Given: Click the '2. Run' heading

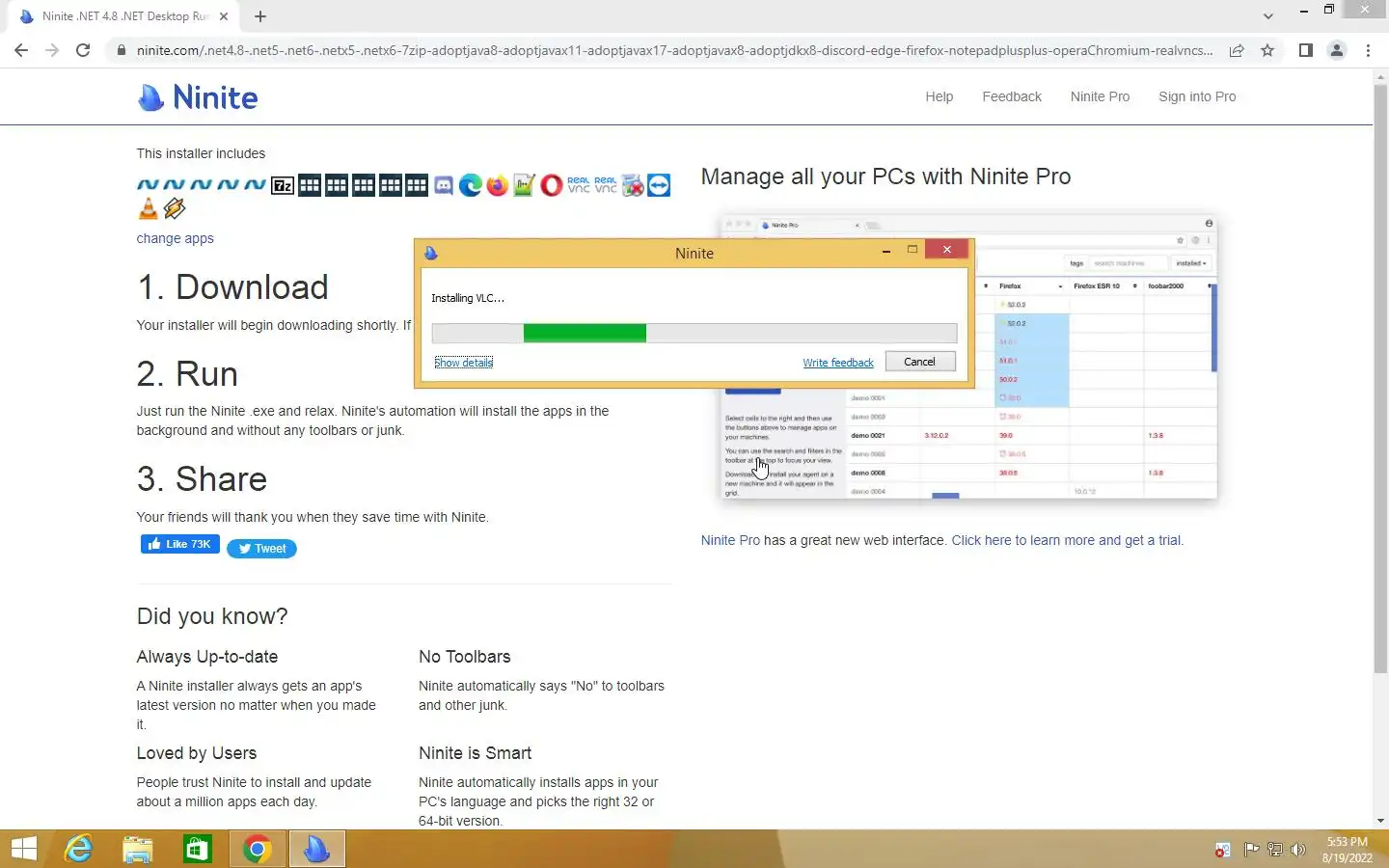Looking at the screenshot, I should coord(187,374).
